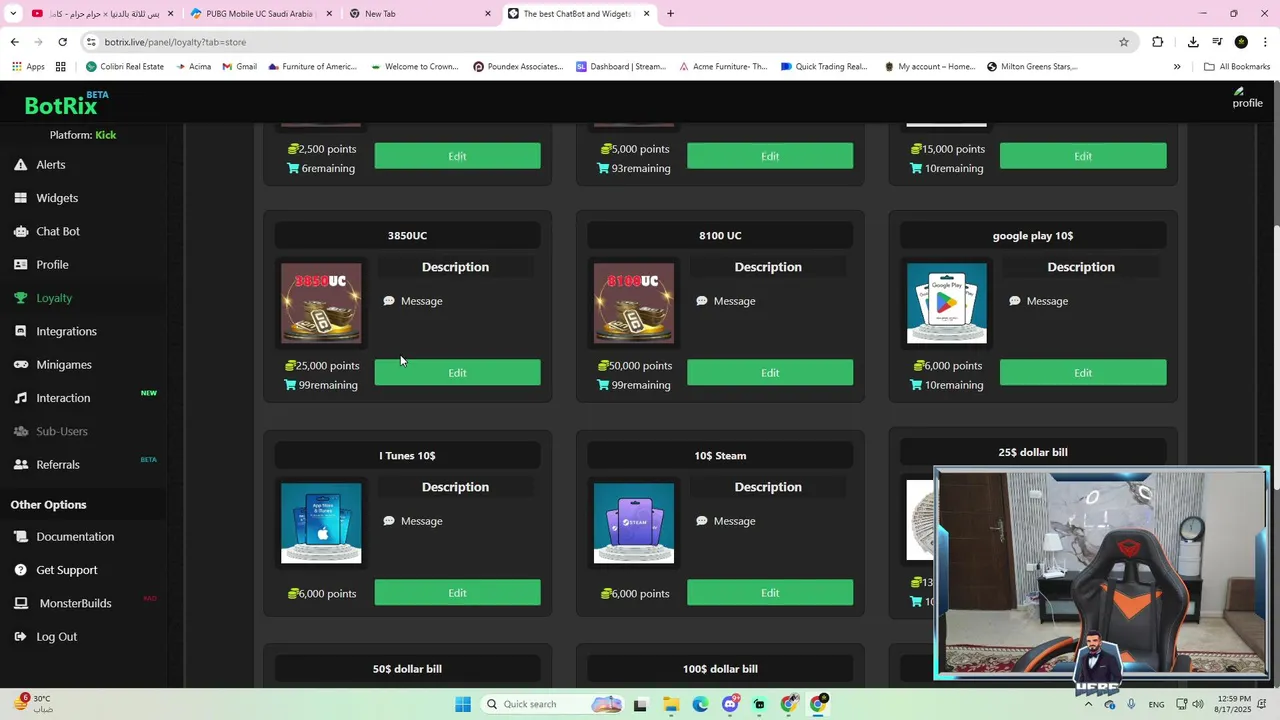This screenshot has width=1280, height=720.
Task: Go back to the previous page
Action: tap(14, 42)
